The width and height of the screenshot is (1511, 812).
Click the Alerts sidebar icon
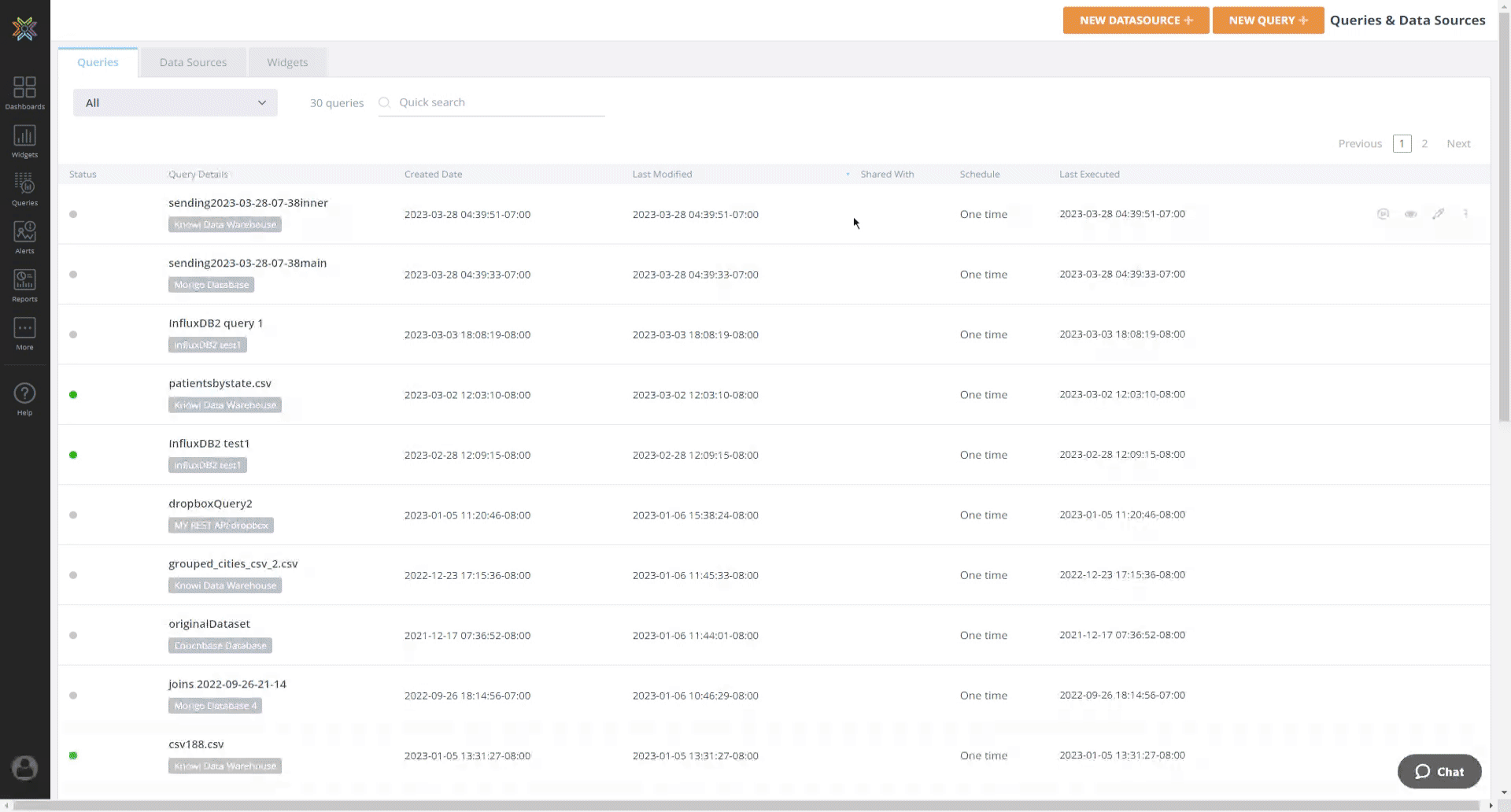[24, 237]
